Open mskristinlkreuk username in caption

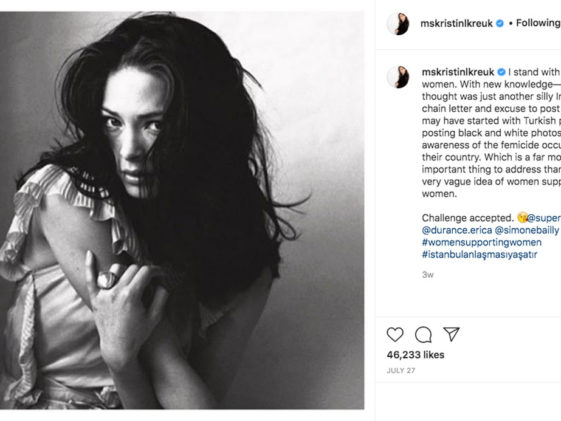point(458,72)
